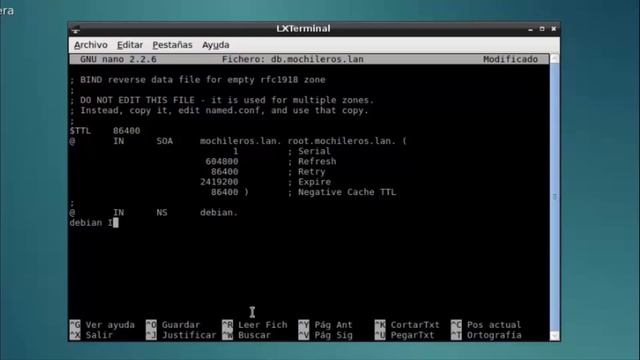The height and width of the screenshot is (360, 640).
Task: Click 'Instead, copy it' comment line
Action: click(x=219, y=110)
